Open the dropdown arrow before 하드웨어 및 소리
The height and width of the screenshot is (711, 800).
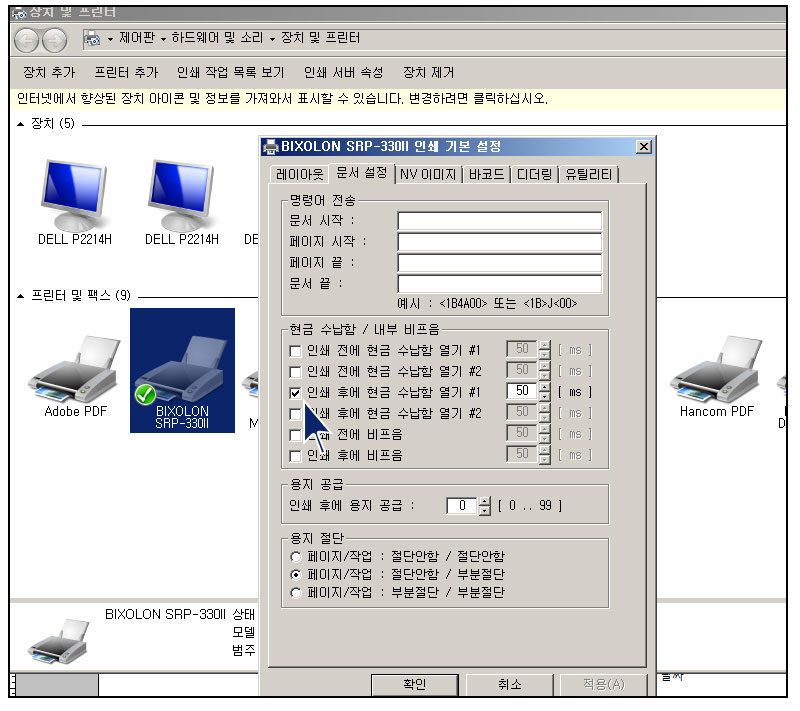(x=163, y=39)
